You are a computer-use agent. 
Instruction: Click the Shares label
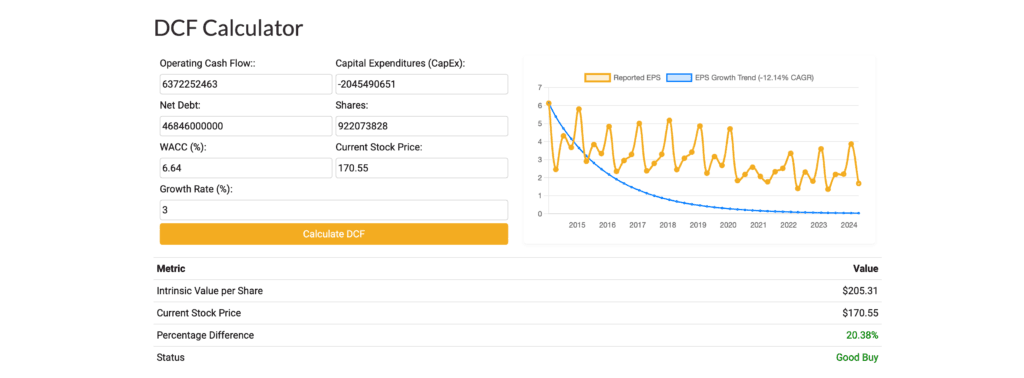pyautogui.click(x=351, y=105)
